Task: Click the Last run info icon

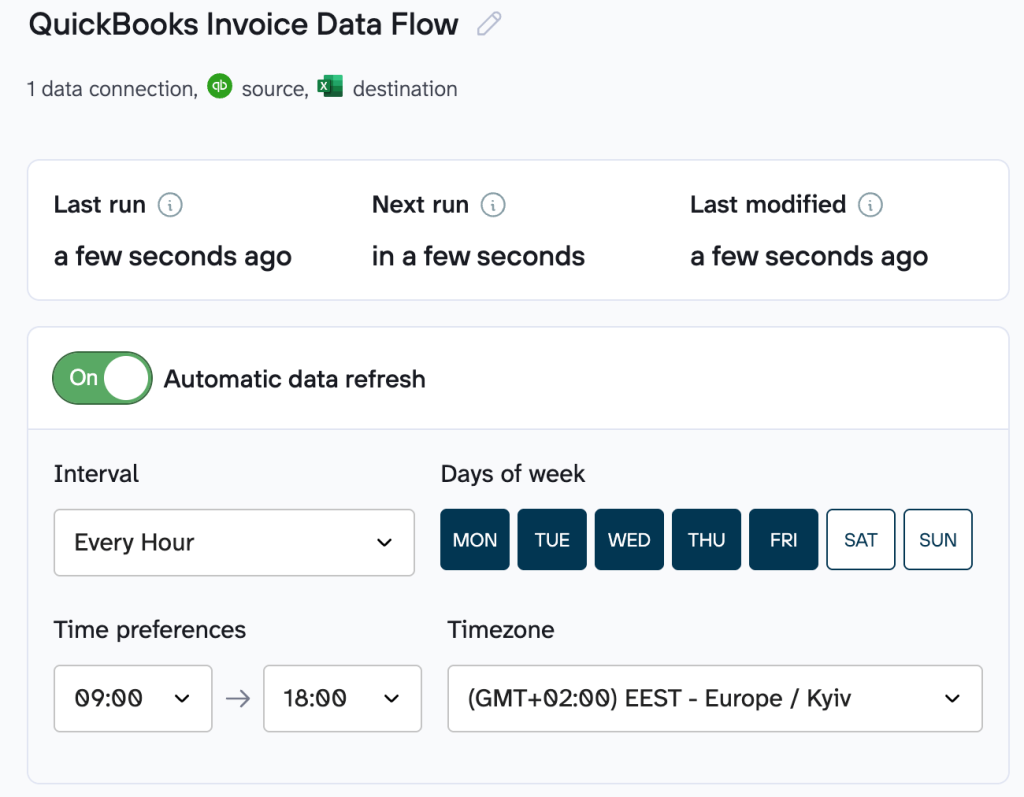Action: pos(171,205)
